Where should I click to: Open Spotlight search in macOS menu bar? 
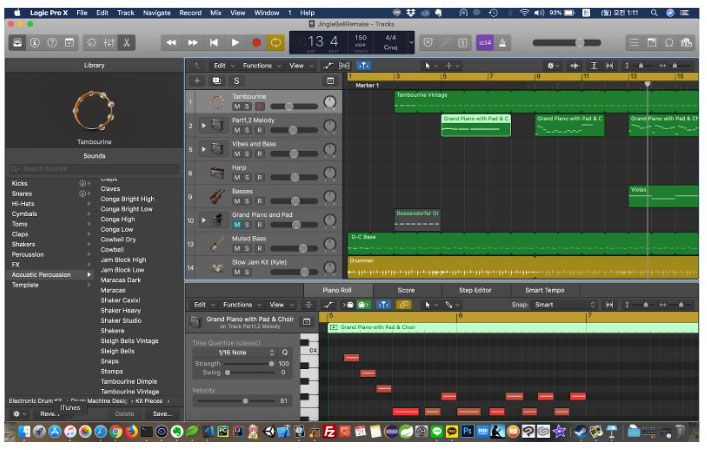[x=654, y=13]
